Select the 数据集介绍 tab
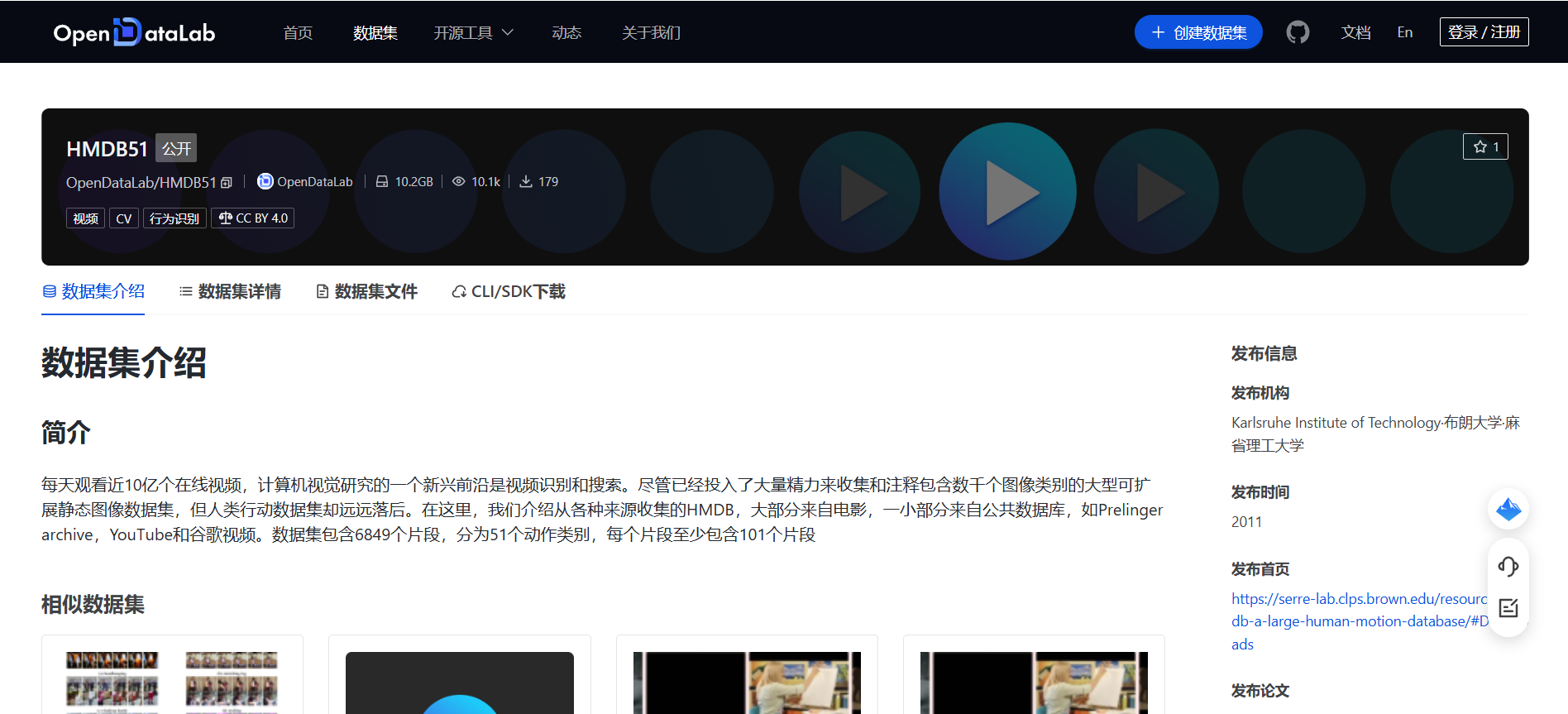 tap(93, 291)
